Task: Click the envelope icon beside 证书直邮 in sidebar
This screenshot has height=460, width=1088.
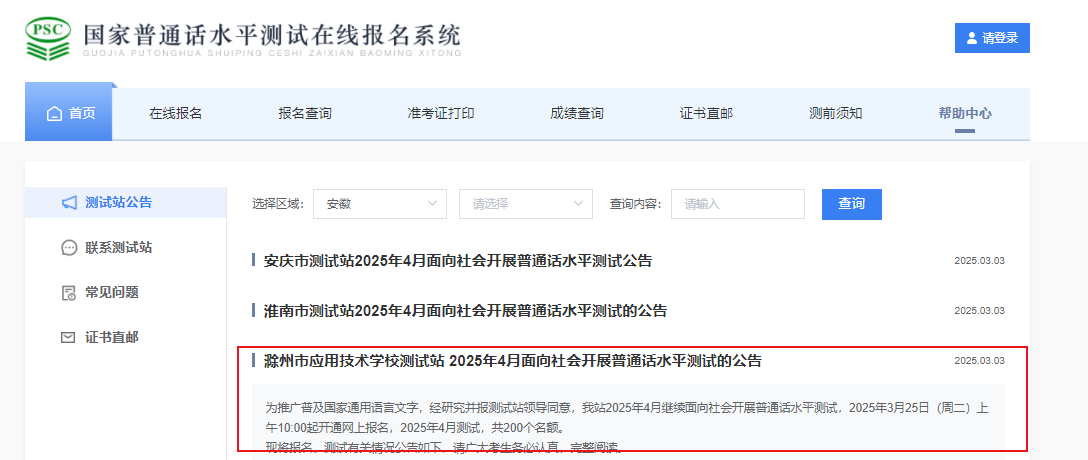Action: click(x=69, y=338)
